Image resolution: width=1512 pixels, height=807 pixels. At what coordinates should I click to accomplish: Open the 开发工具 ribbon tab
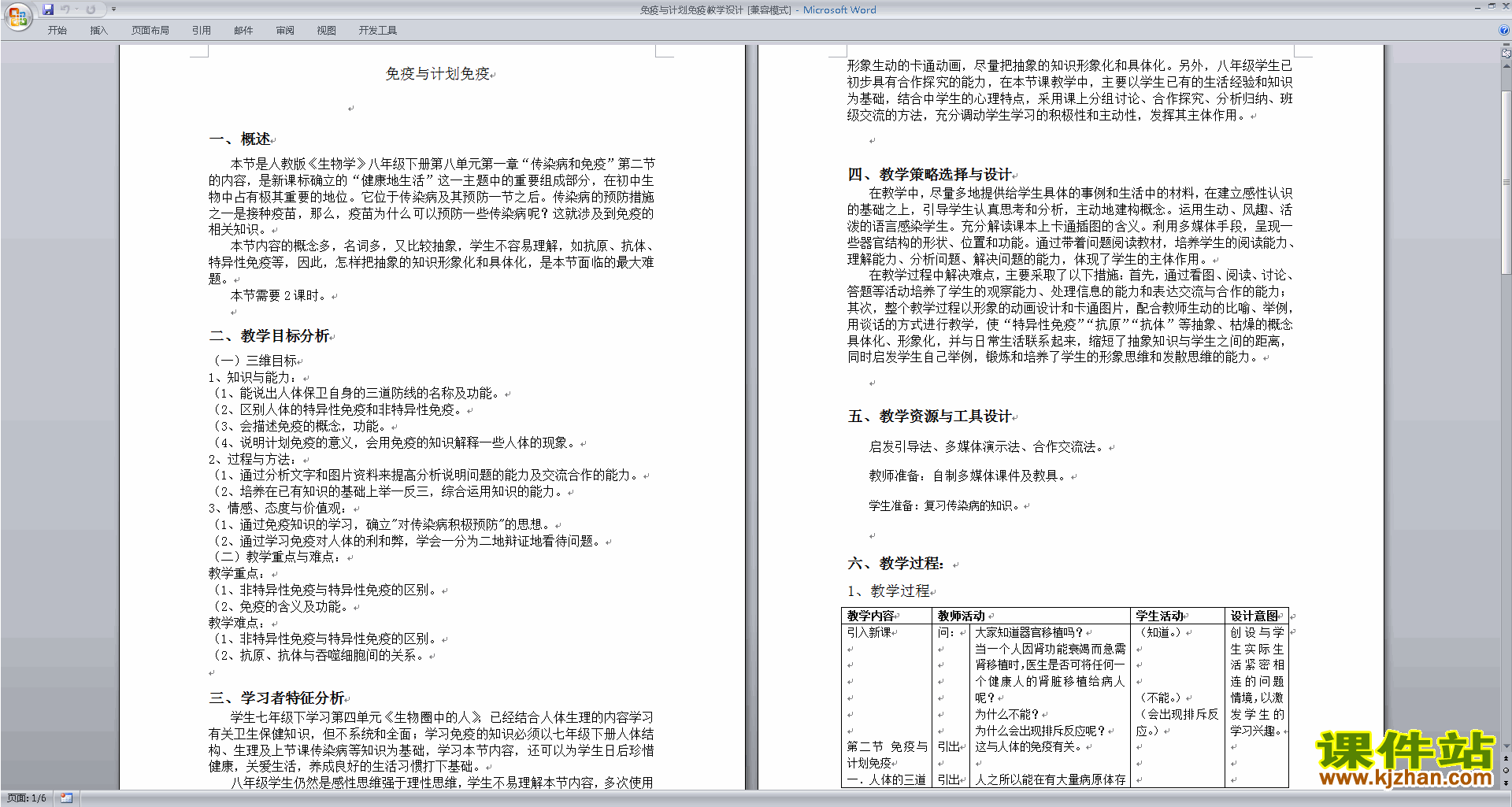point(378,31)
